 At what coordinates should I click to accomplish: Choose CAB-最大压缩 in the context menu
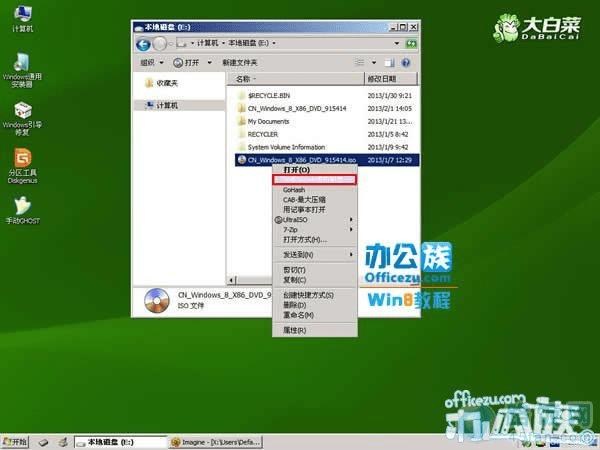(315, 200)
